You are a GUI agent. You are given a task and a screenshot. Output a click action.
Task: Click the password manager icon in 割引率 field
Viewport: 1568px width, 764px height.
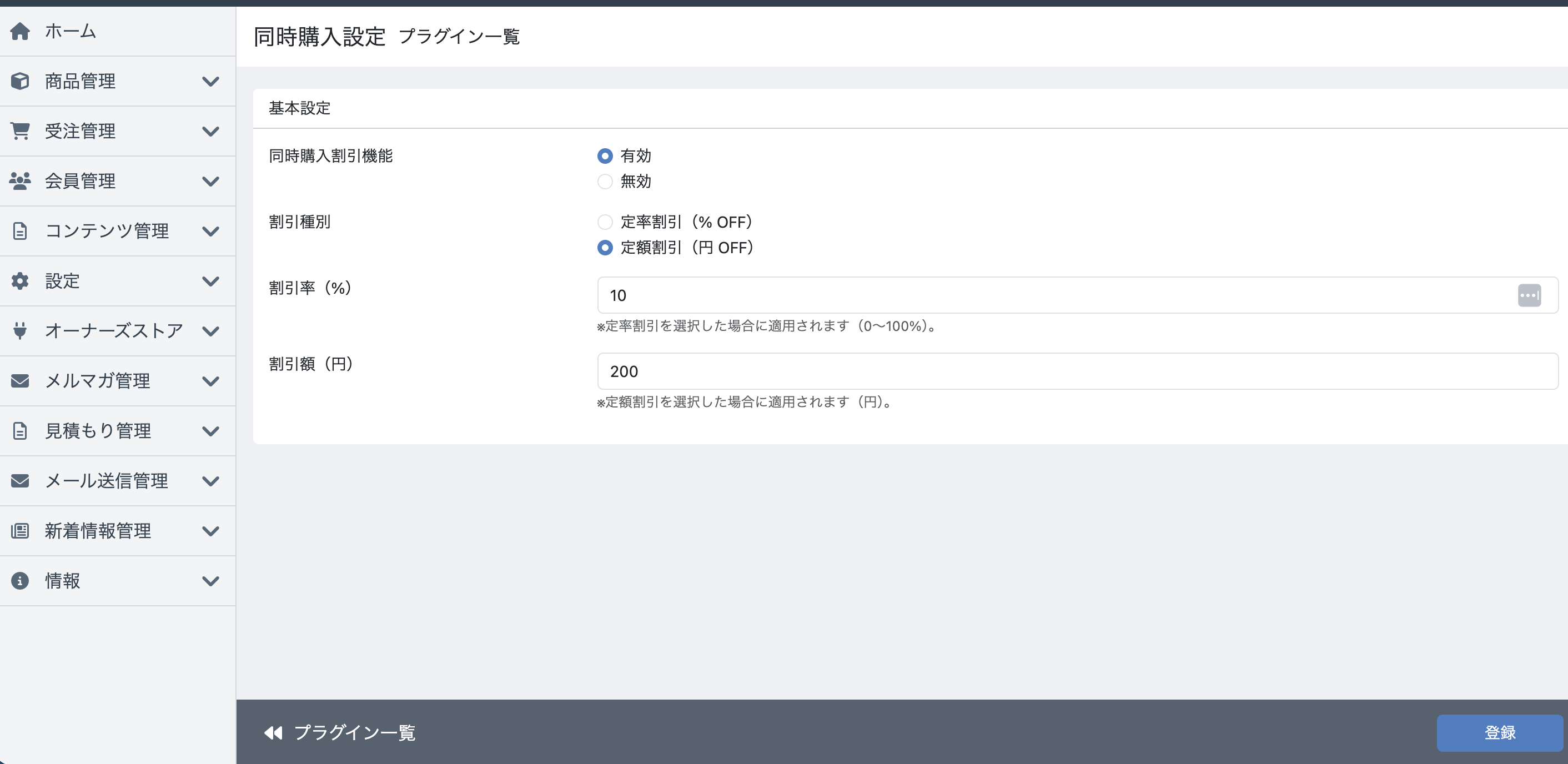coord(1529,295)
